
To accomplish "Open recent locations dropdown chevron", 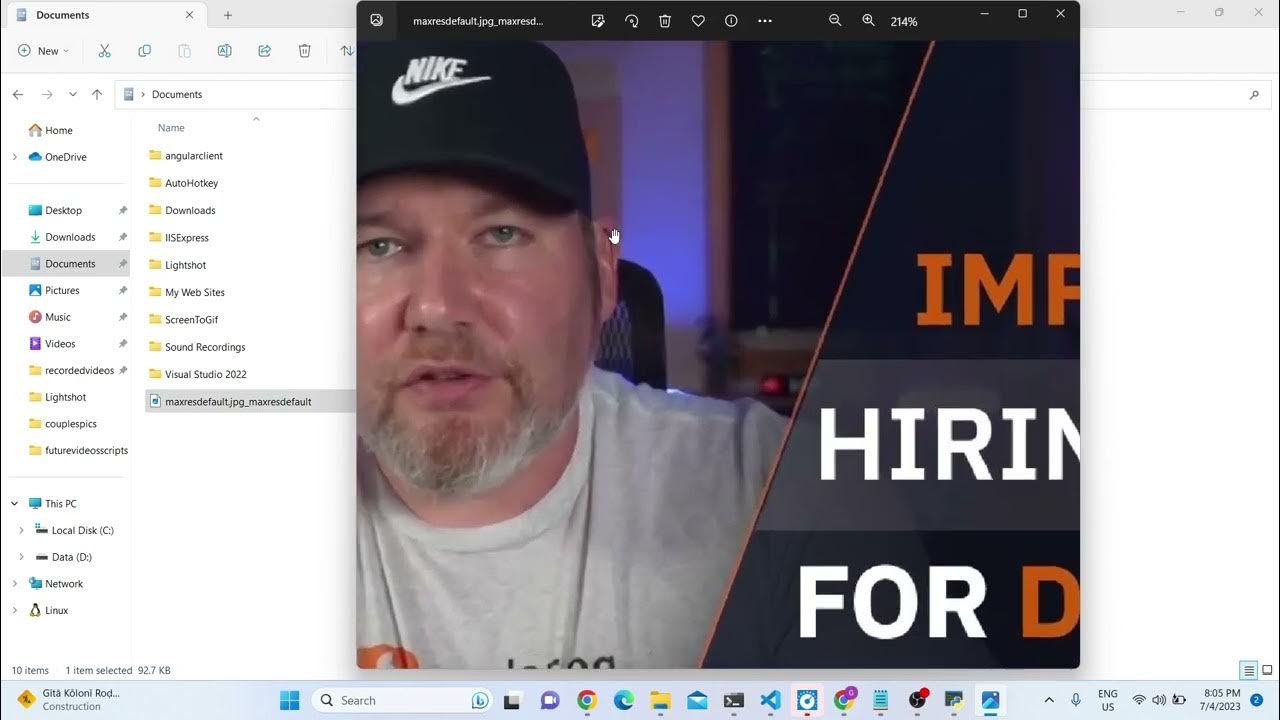I will tap(73, 94).
